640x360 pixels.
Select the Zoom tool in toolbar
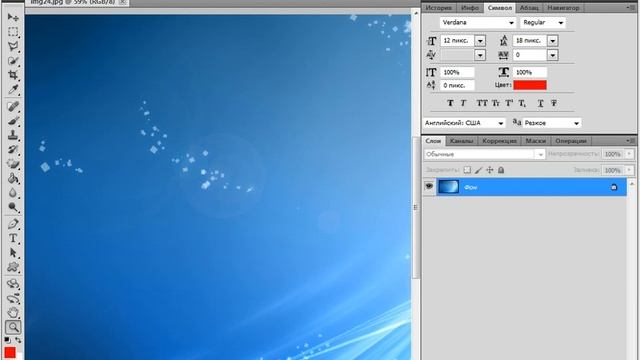[13, 327]
